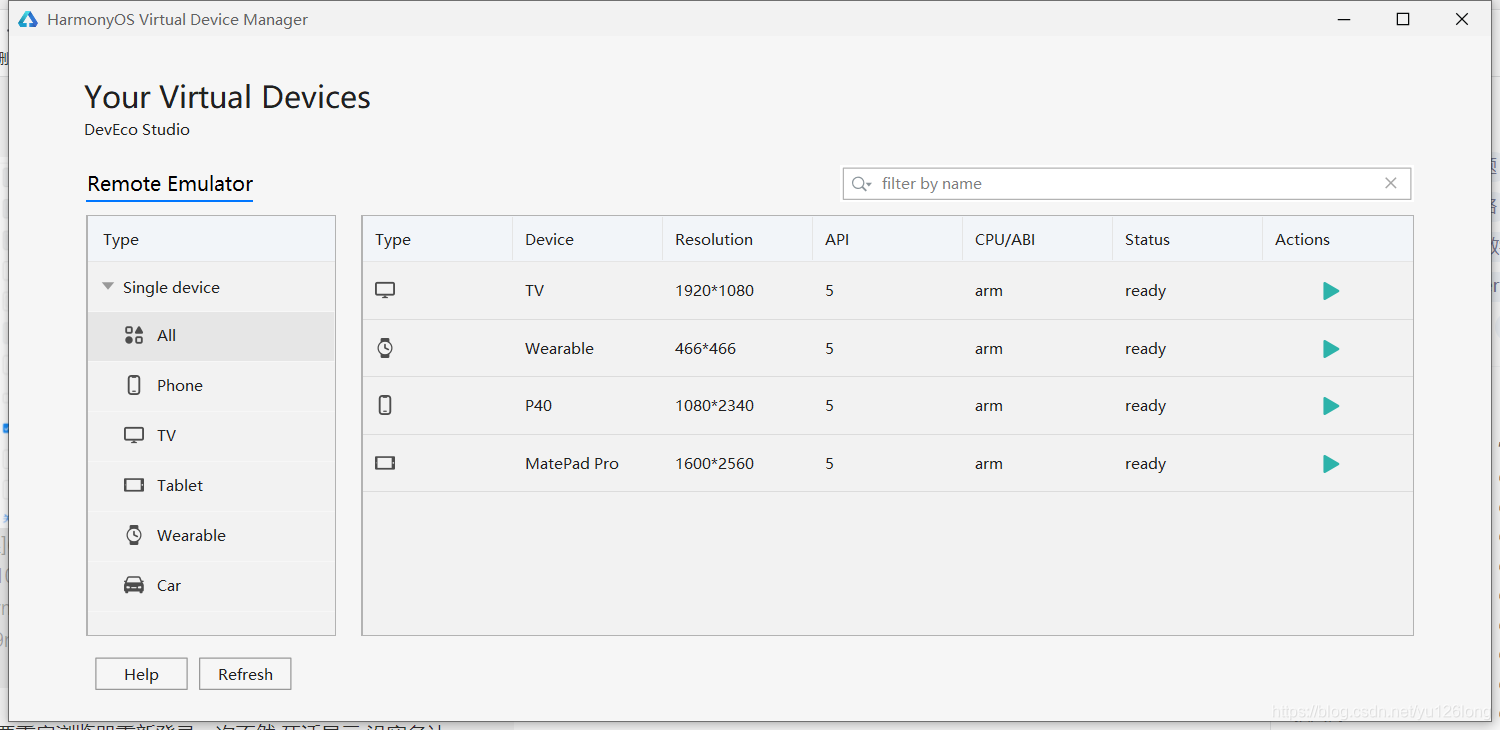
Task: Click the Phone icon in the type sidebar
Action: 134,385
